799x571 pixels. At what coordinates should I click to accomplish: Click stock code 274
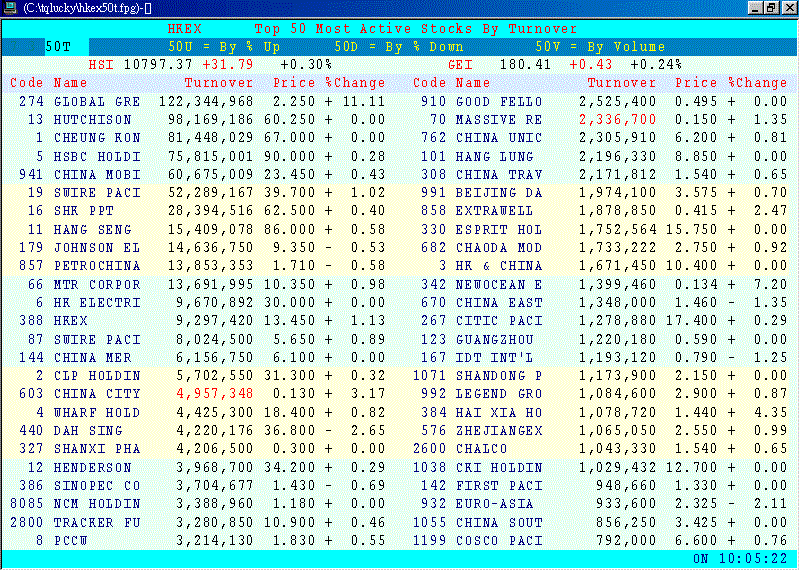click(x=32, y=101)
